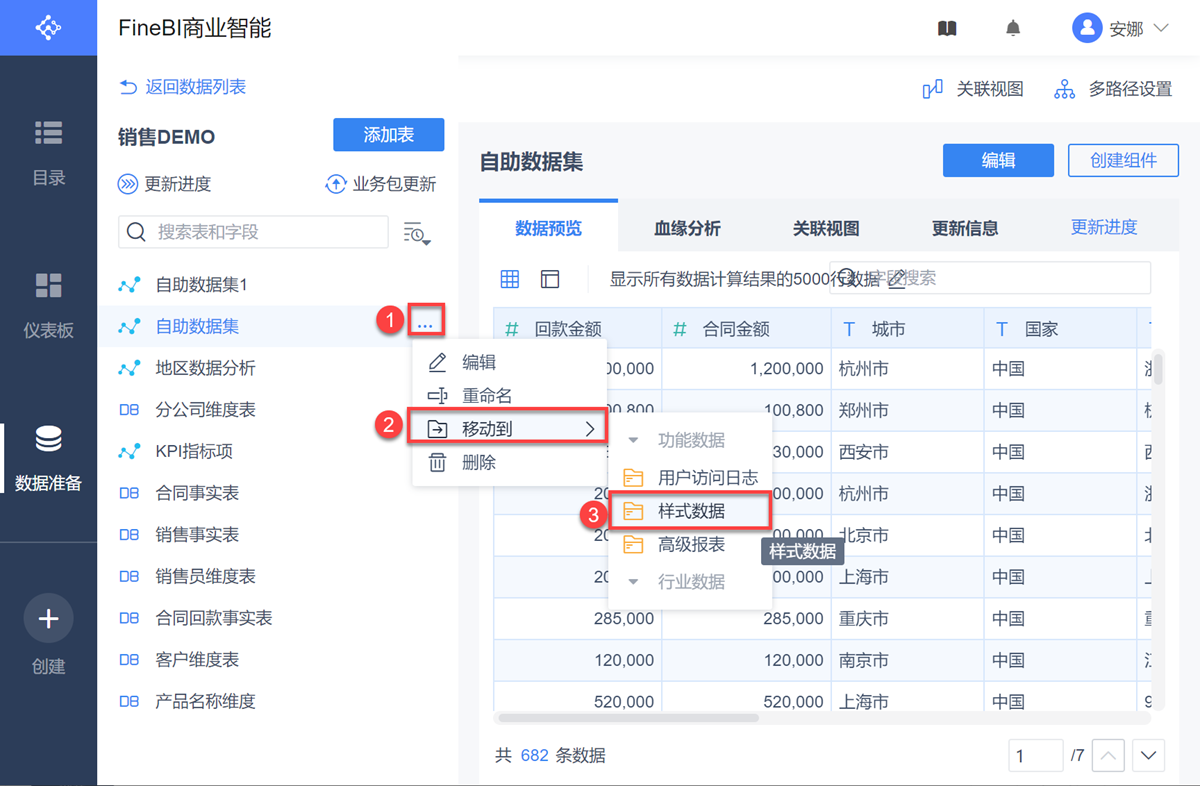Click the 回款金额 column header

[578, 328]
